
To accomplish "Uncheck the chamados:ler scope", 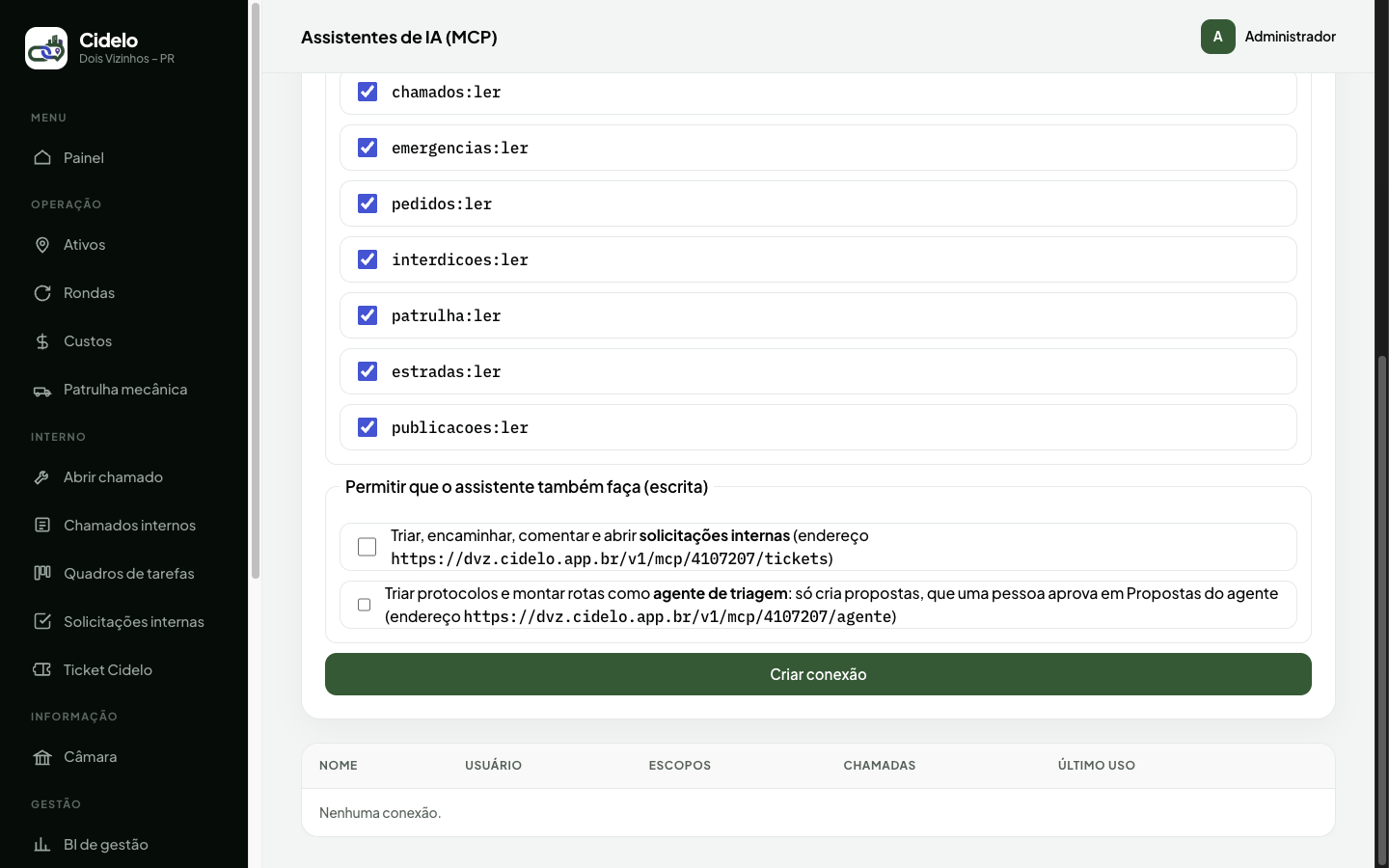I will point(368,92).
